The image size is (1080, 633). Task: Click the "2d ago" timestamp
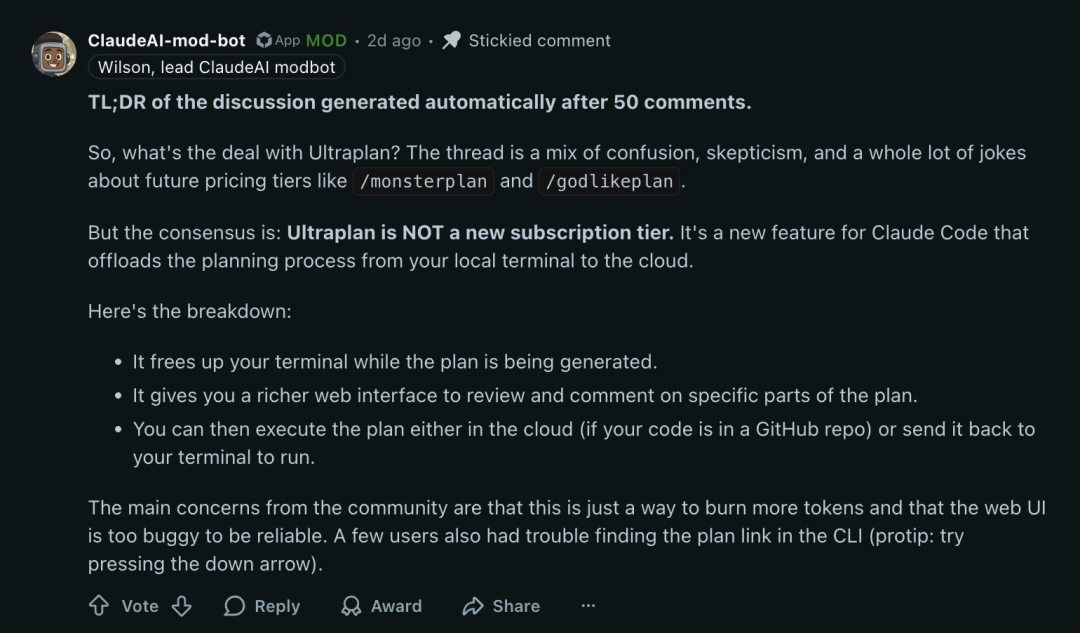point(394,41)
